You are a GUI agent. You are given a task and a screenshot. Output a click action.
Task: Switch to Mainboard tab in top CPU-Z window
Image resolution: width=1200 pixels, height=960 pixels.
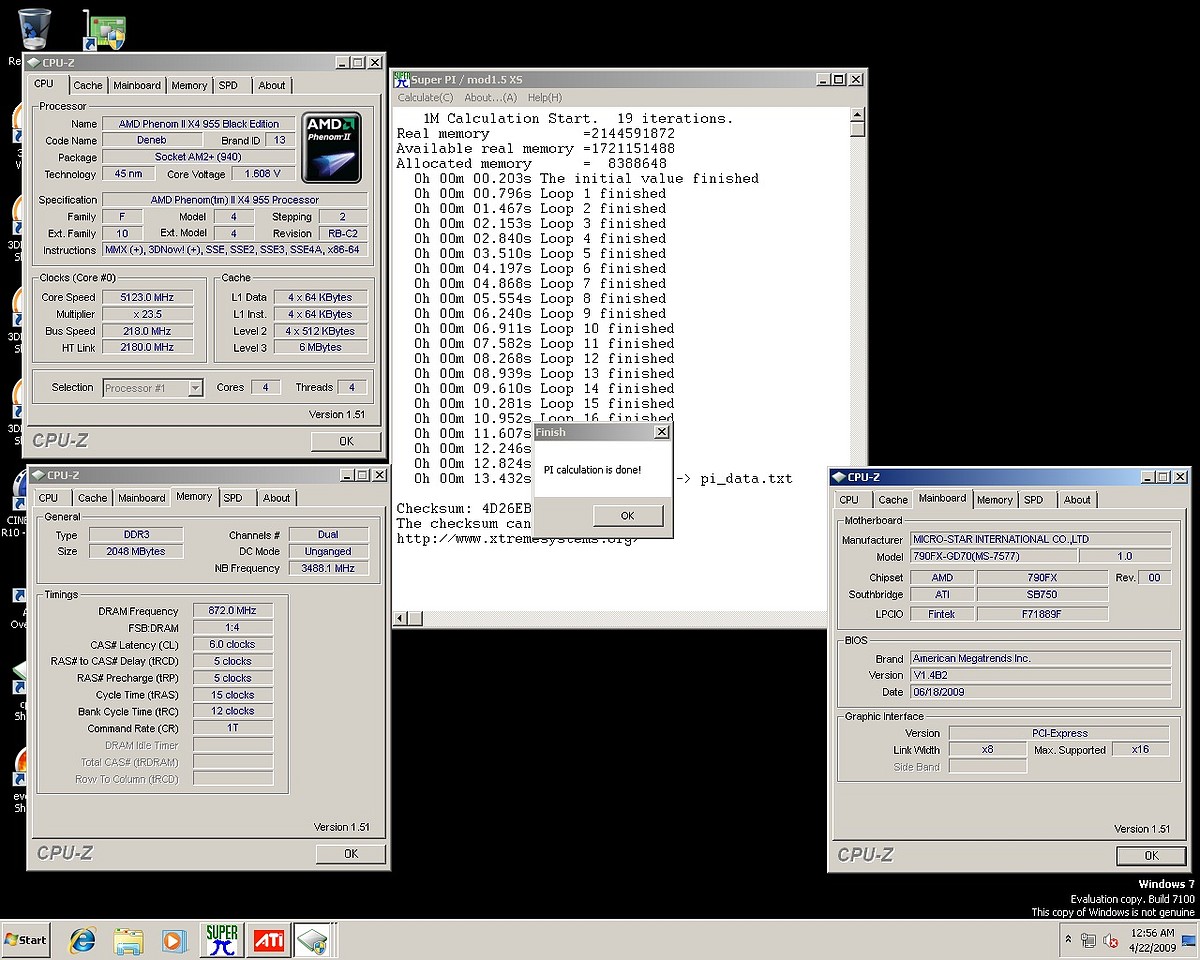click(x=137, y=86)
